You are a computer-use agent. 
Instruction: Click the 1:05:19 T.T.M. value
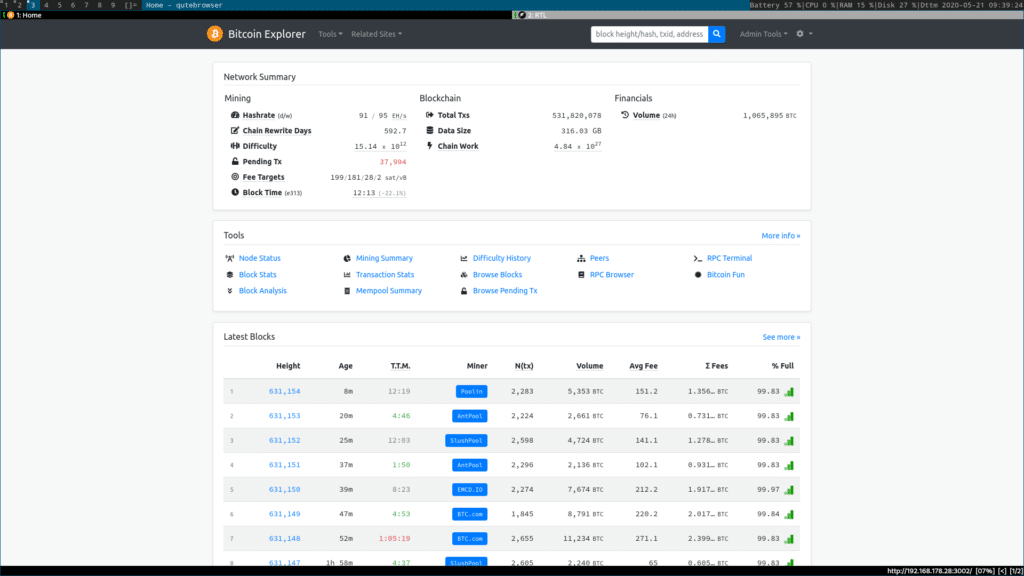click(x=394, y=539)
